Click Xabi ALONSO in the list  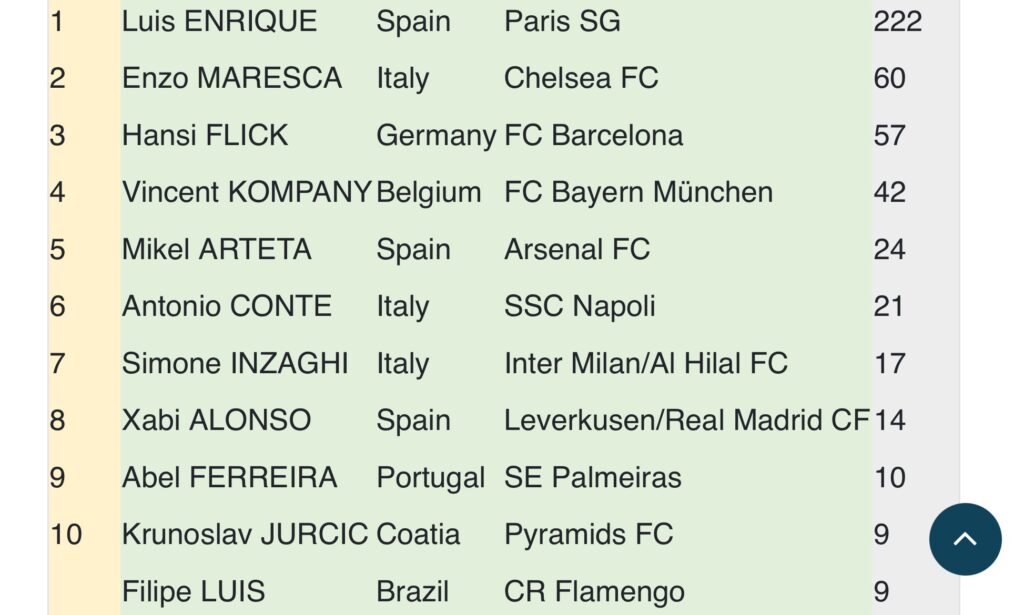tap(216, 420)
